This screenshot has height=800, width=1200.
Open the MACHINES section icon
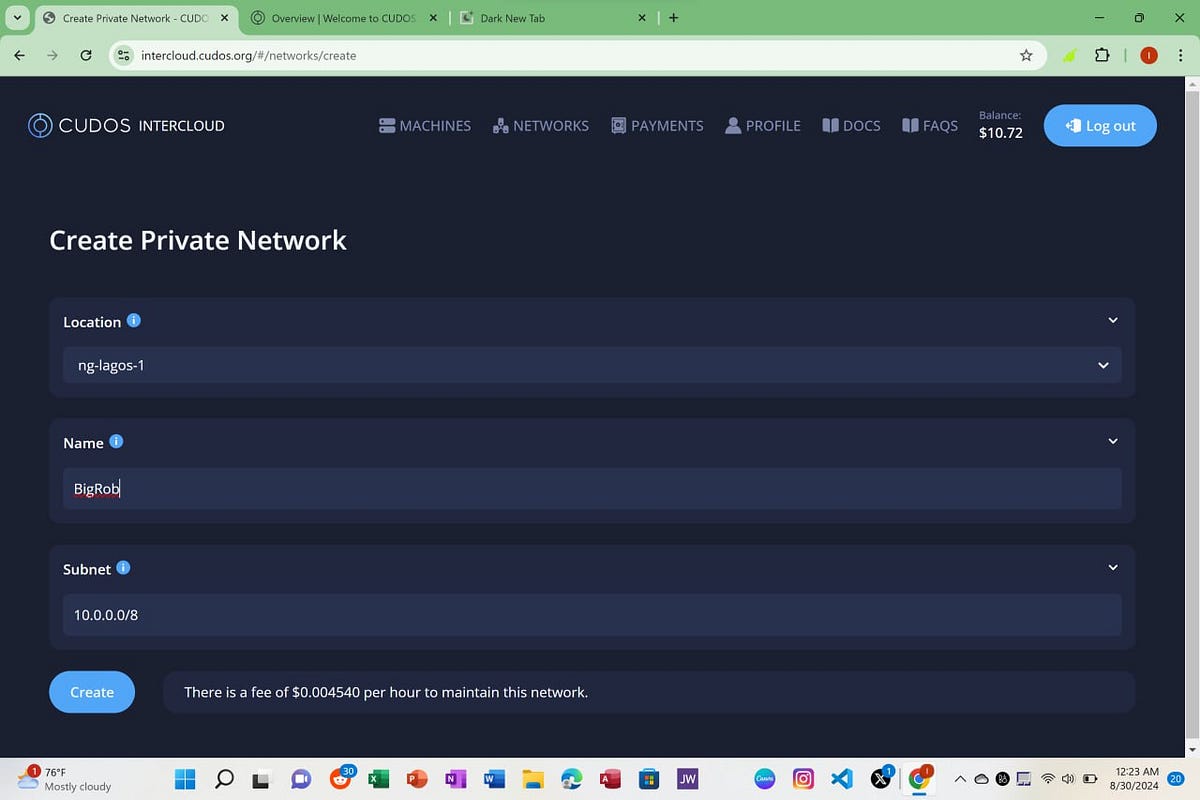tap(388, 124)
